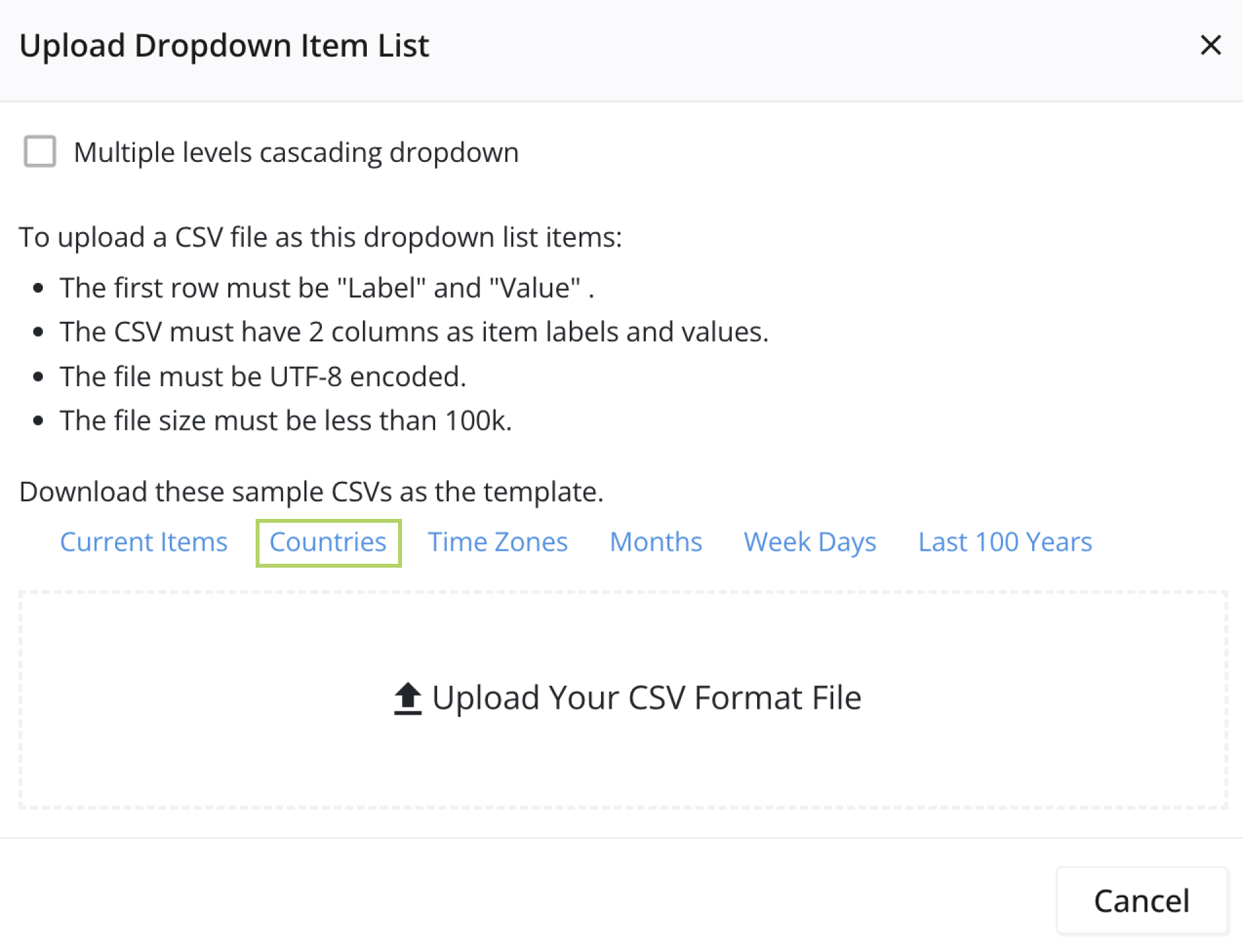Download the Week Days sample CSV
Image resolution: width=1243 pixels, height=952 pixels.
coord(810,542)
